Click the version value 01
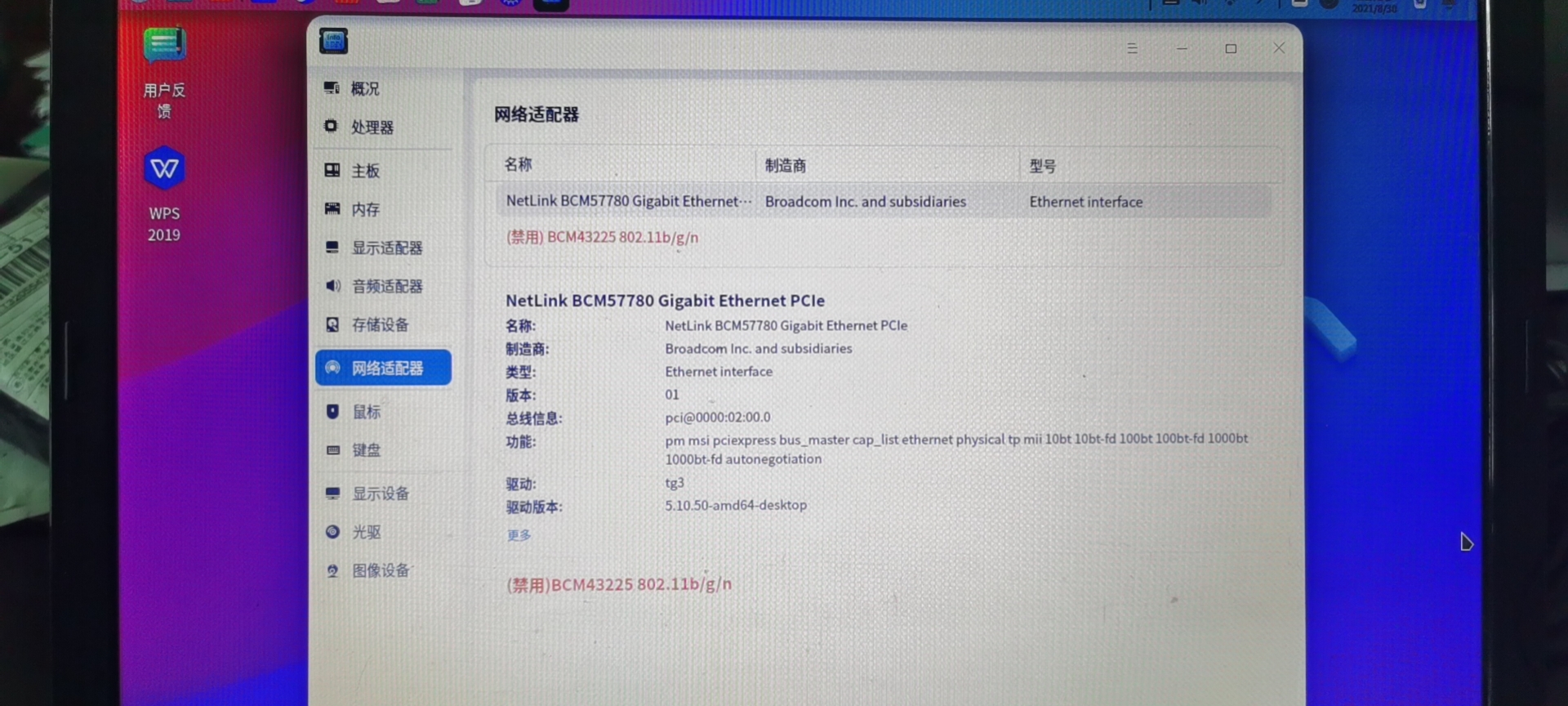 coord(672,395)
